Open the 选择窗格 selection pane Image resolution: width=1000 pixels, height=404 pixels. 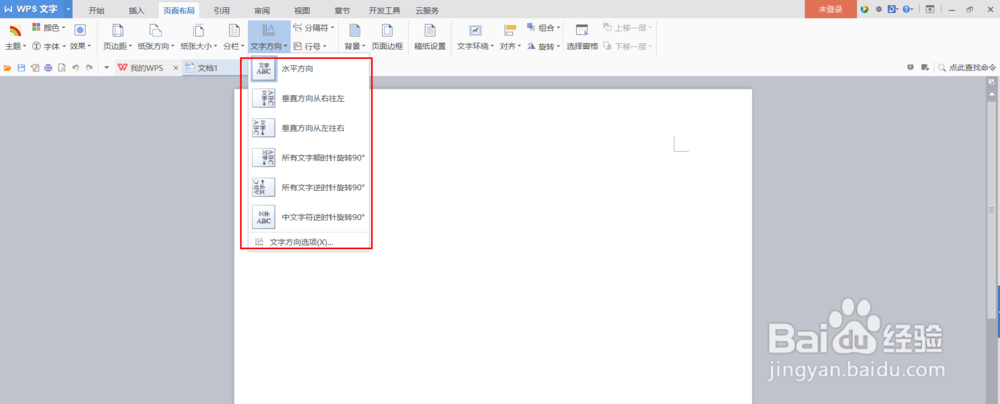coord(582,38)
